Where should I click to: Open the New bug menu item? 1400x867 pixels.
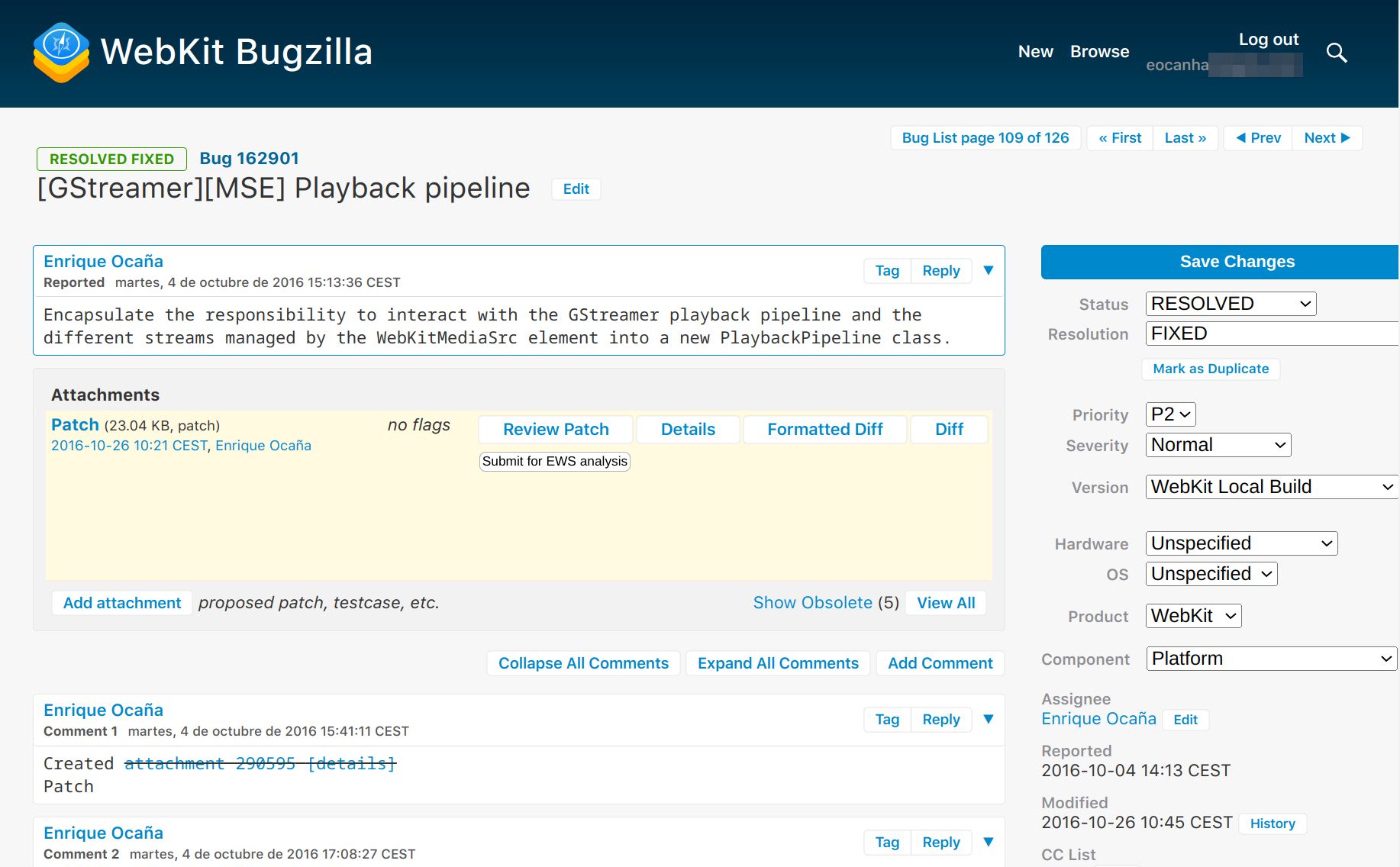point(1035,51)
